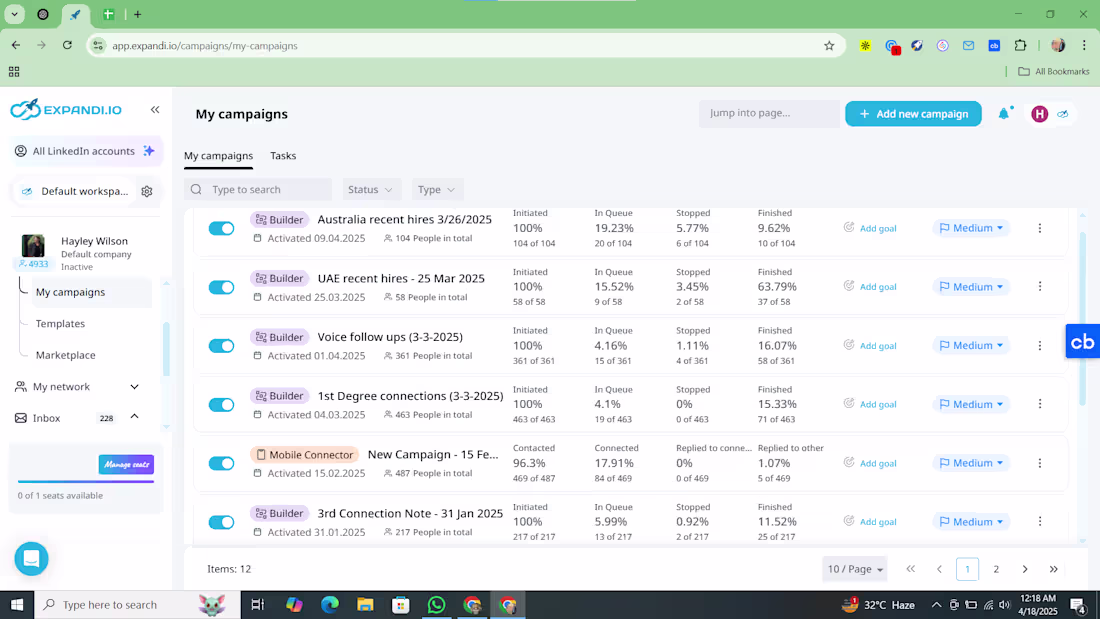Open the H profile avatar

1040,114
